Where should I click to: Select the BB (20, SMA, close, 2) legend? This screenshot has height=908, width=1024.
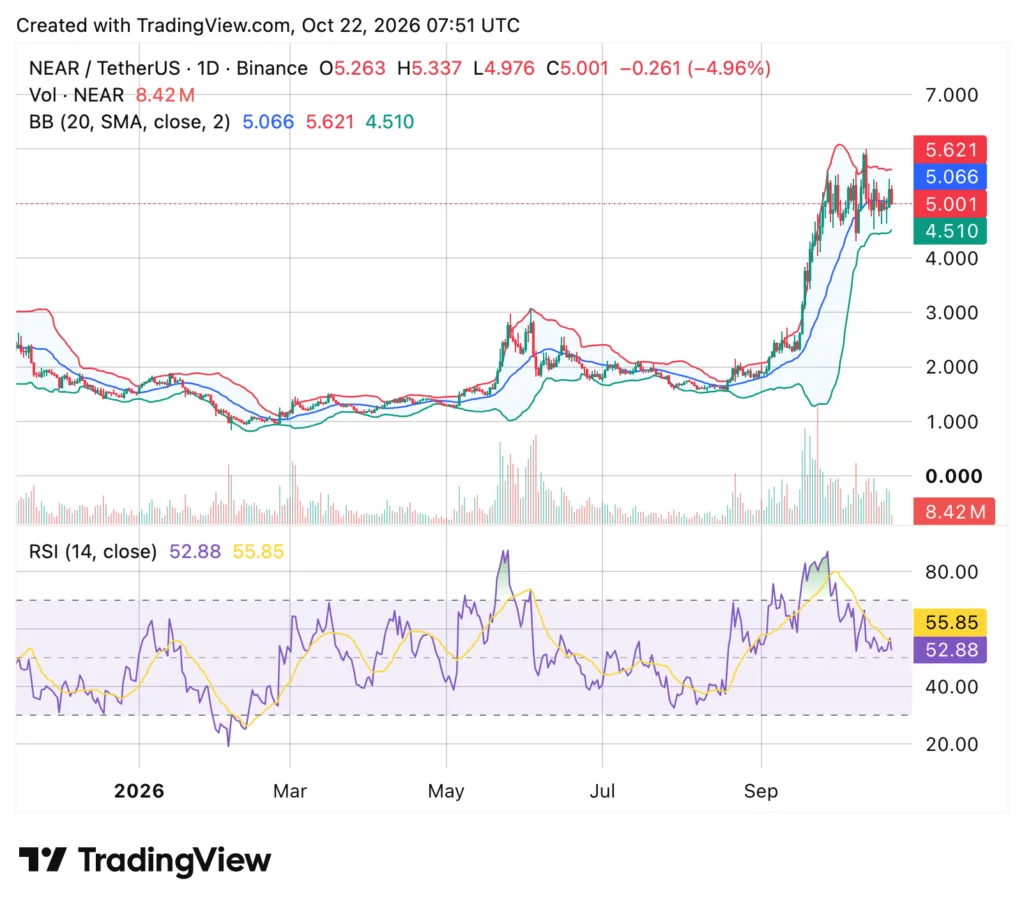click(x=129, y=122)
